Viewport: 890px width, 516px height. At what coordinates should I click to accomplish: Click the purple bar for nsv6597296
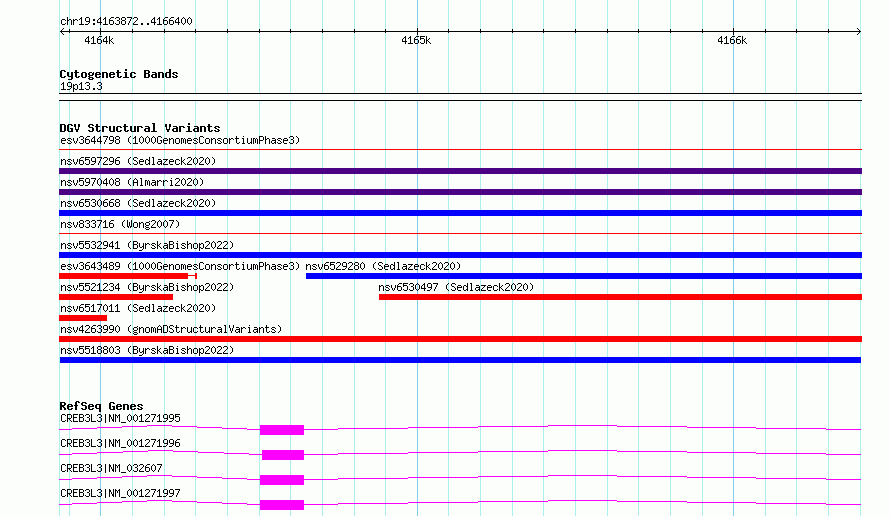460,171
